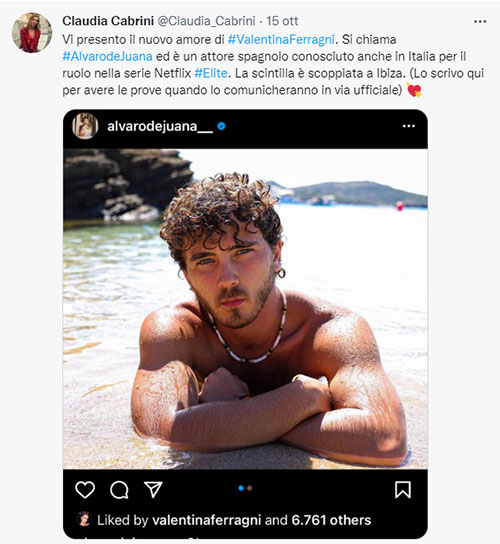Open the small valentinaferragni liker avatar
Viewport: 500px width, 544px height.
click(84, 519)
